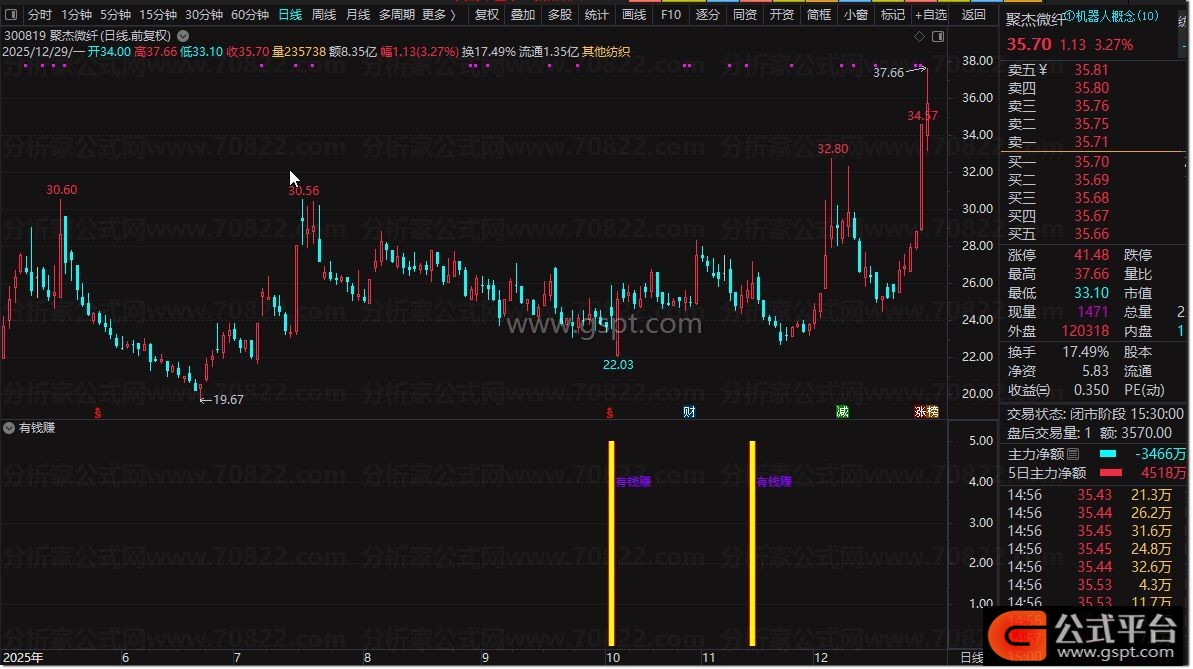
Task: Click the 涨榜 marker icon
Action: point(926,412)
